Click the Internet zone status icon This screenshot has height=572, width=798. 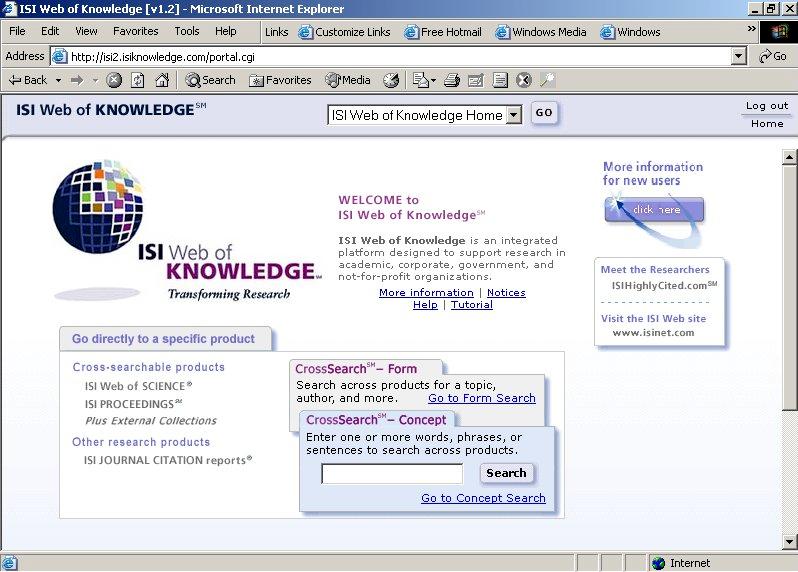point(659,563)
